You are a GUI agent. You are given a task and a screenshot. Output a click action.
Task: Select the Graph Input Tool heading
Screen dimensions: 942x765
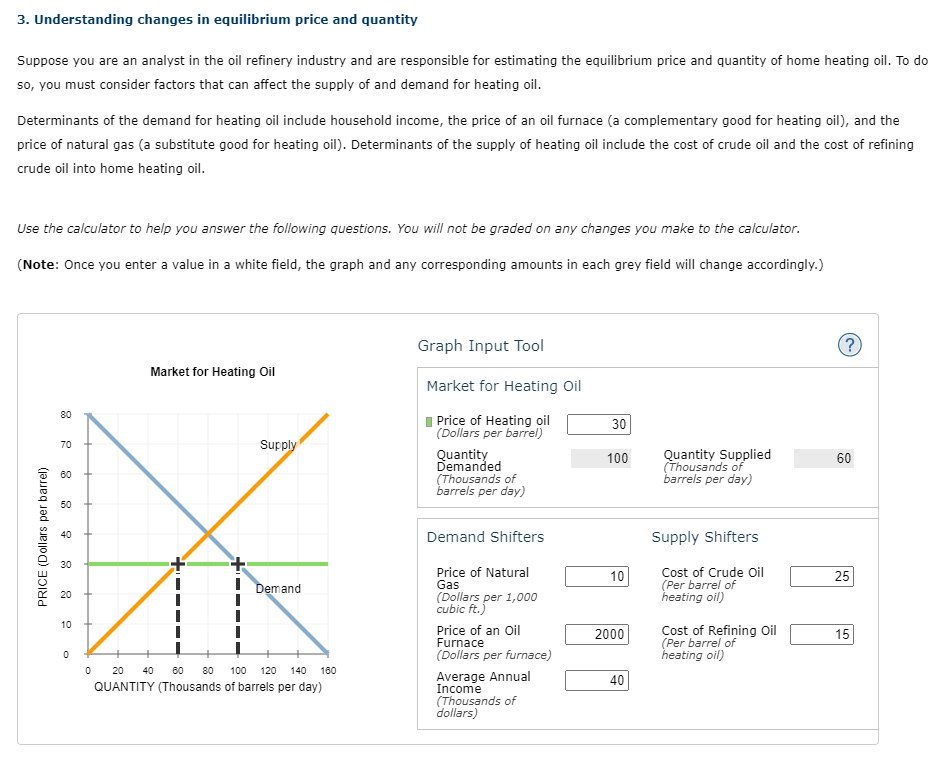pyautogui.click(x=481, y=345)
